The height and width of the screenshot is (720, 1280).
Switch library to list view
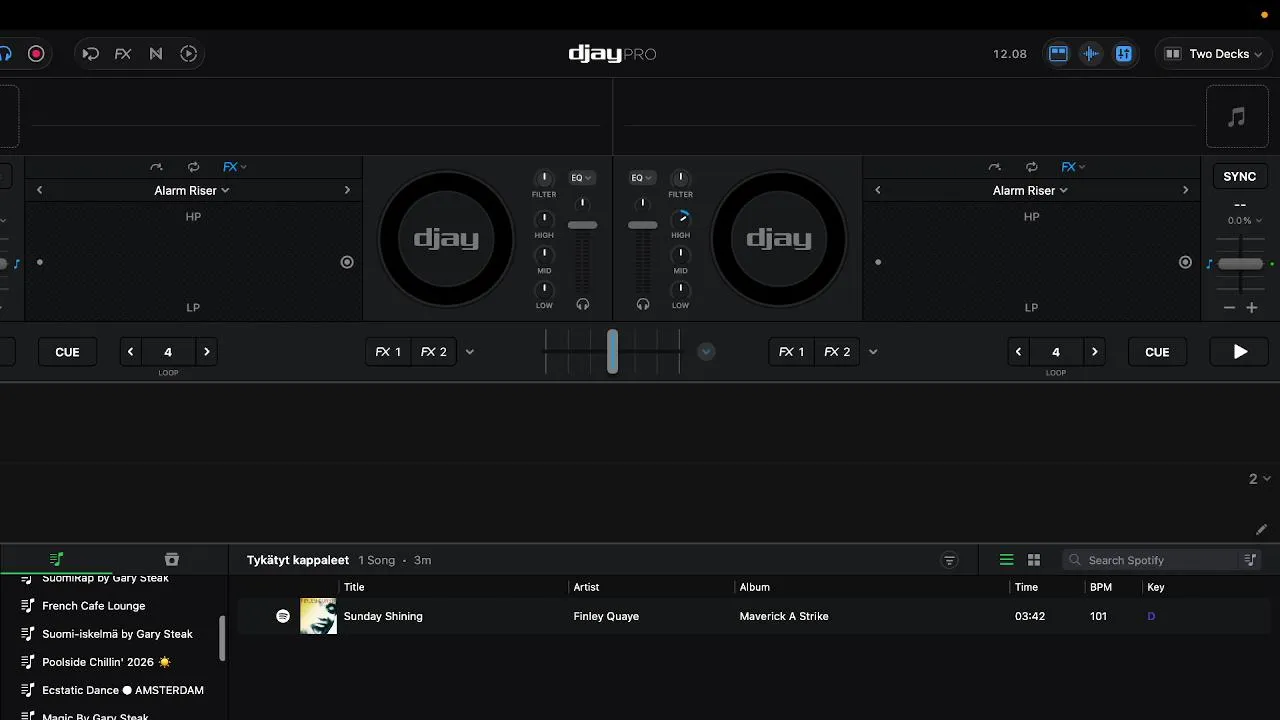[1007, 560]
